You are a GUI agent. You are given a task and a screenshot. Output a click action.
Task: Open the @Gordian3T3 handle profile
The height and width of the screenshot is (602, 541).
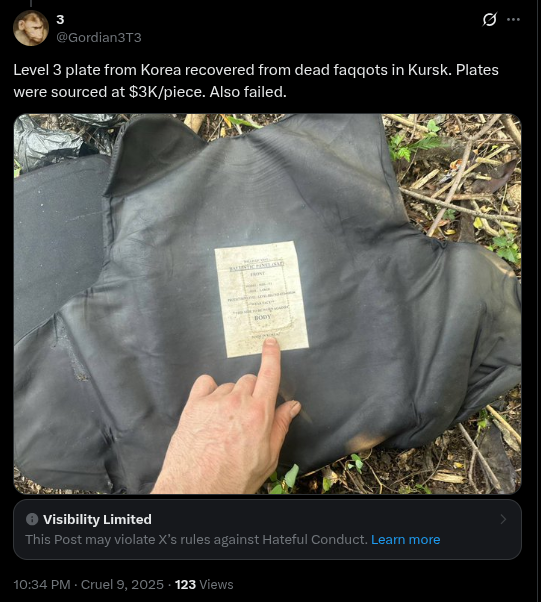coord(99,37)
